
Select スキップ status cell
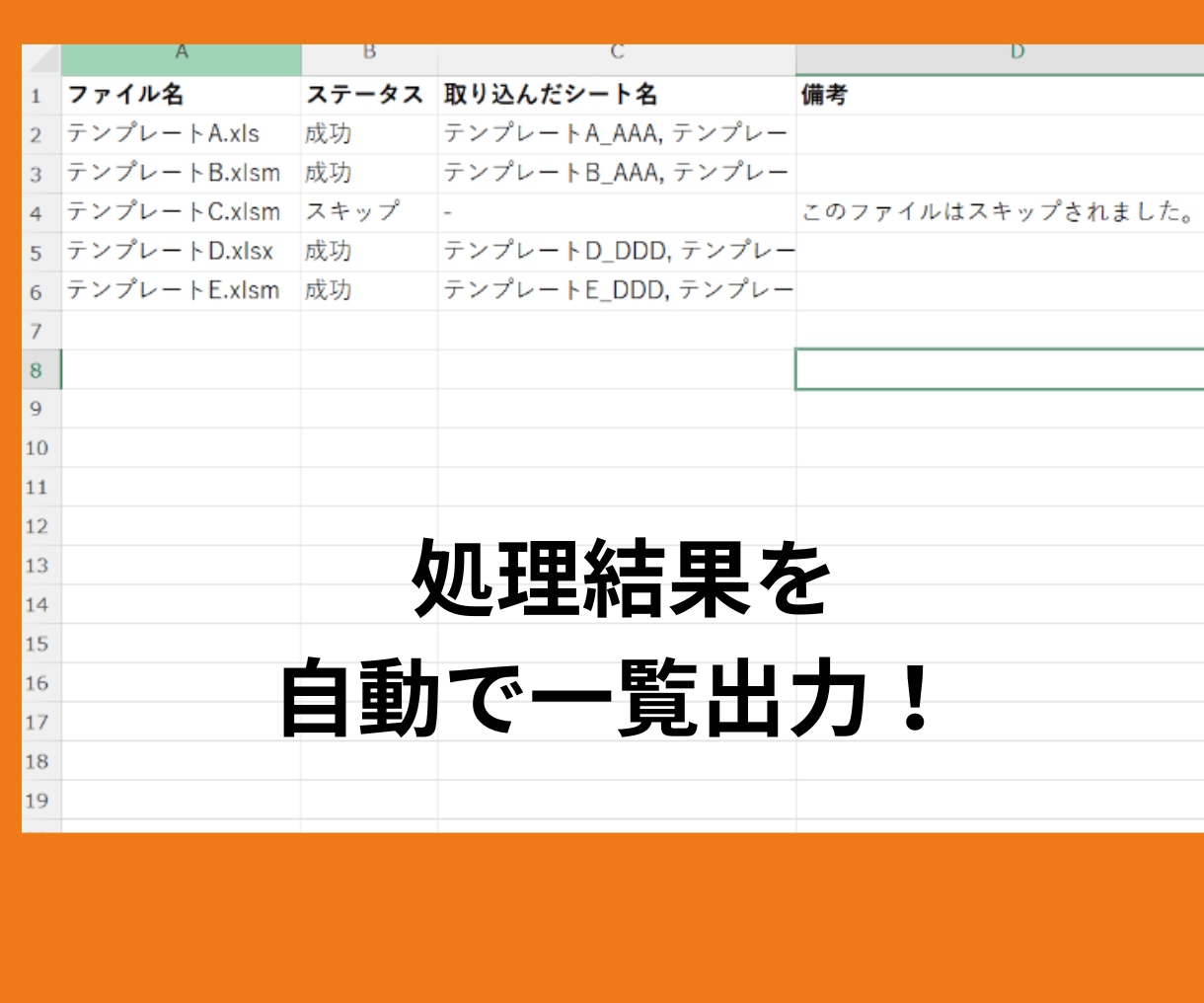tap(369, 212)
